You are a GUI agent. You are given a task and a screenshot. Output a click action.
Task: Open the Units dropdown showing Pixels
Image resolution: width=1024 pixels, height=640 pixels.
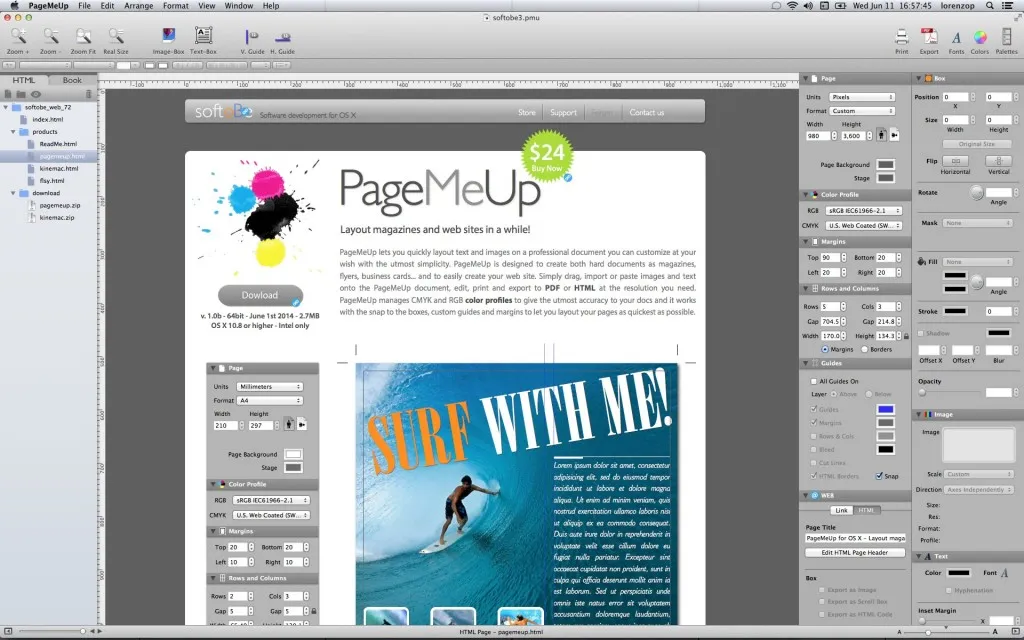(862, 98)
